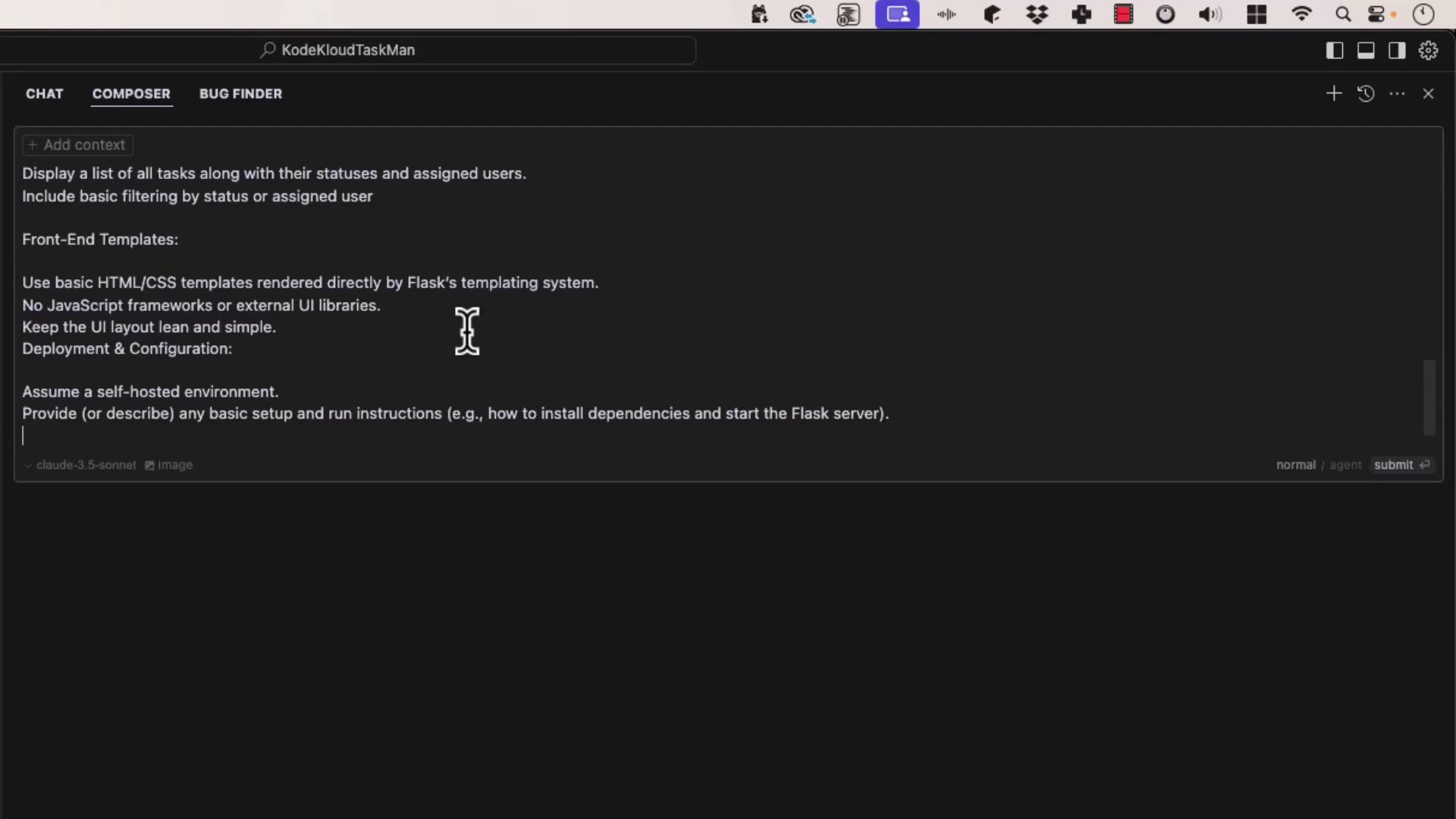Open the claude-3.5-sonnet model dropdown
The width and height of the screenshot is (1456, 819).
coord(80,465)
